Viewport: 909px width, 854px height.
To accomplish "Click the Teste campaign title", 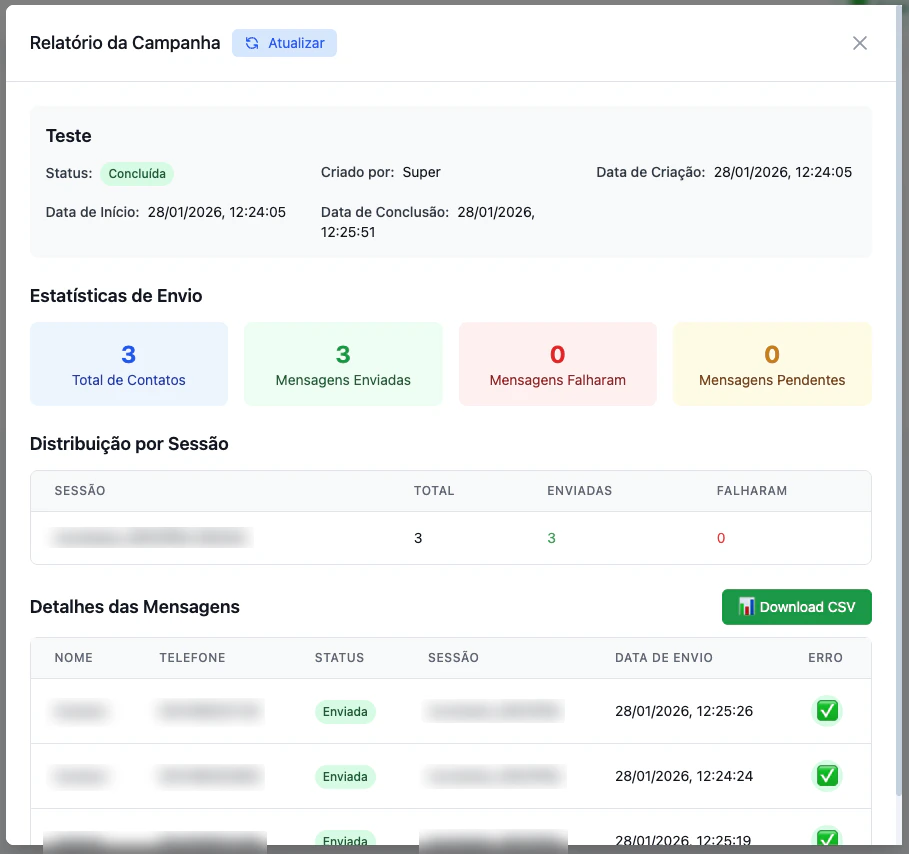I will pyautogui.click(x=68, y=136).
